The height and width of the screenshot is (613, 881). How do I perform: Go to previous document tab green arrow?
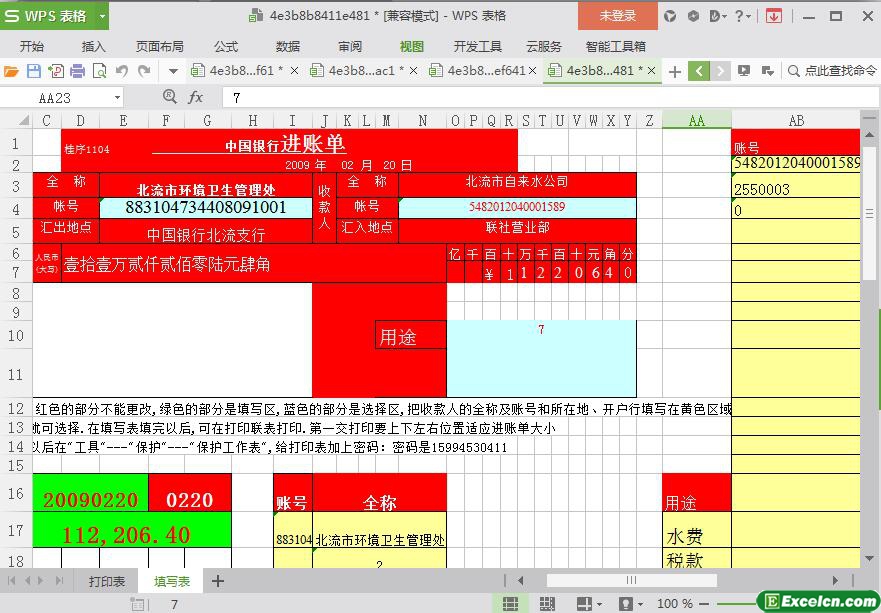699,71
